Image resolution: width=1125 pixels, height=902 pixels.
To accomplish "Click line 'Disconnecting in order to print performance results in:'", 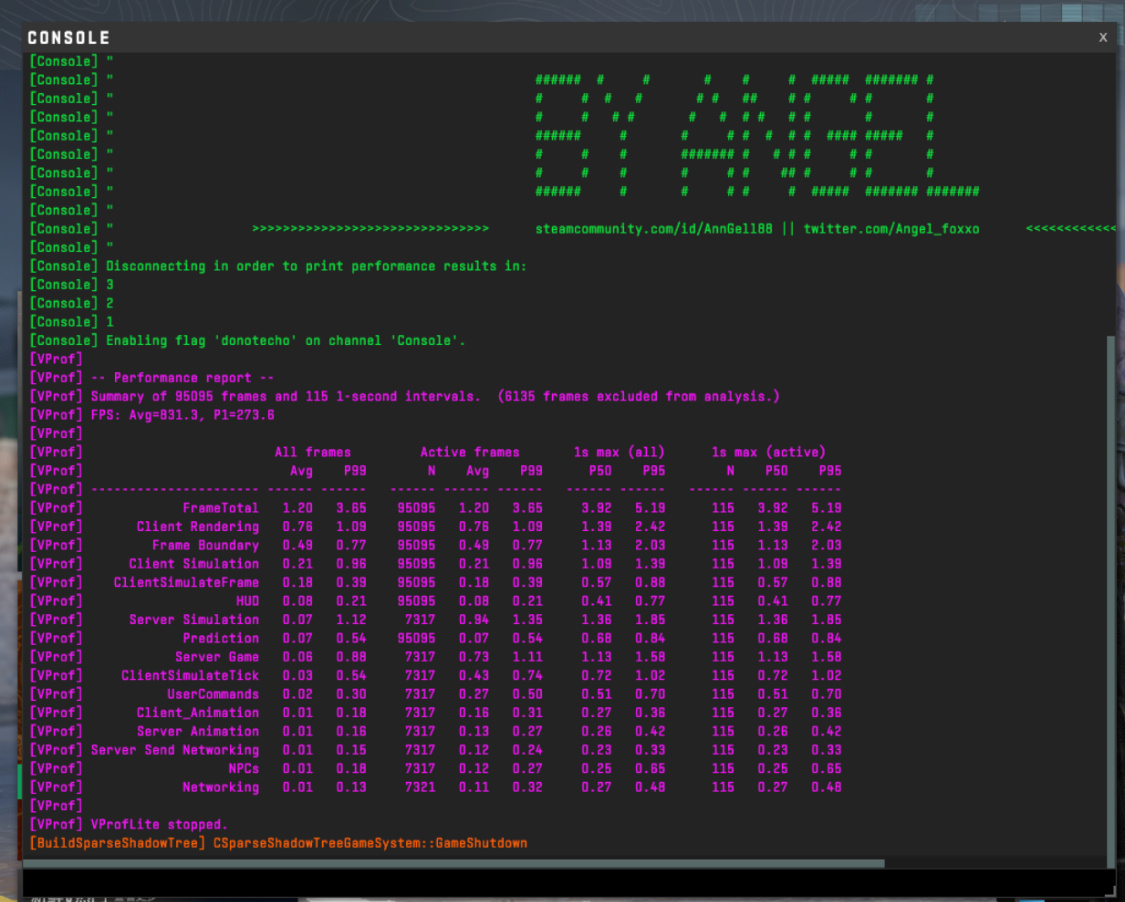I will (x=278, y=266).
